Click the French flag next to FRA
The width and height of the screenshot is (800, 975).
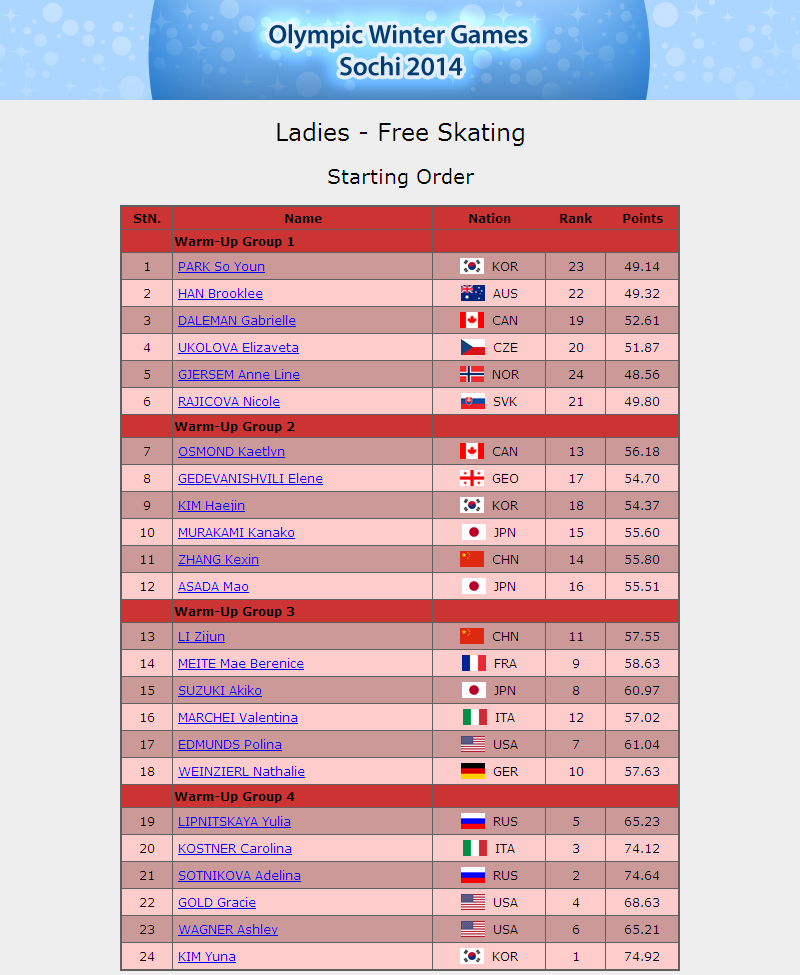[474, 663]
